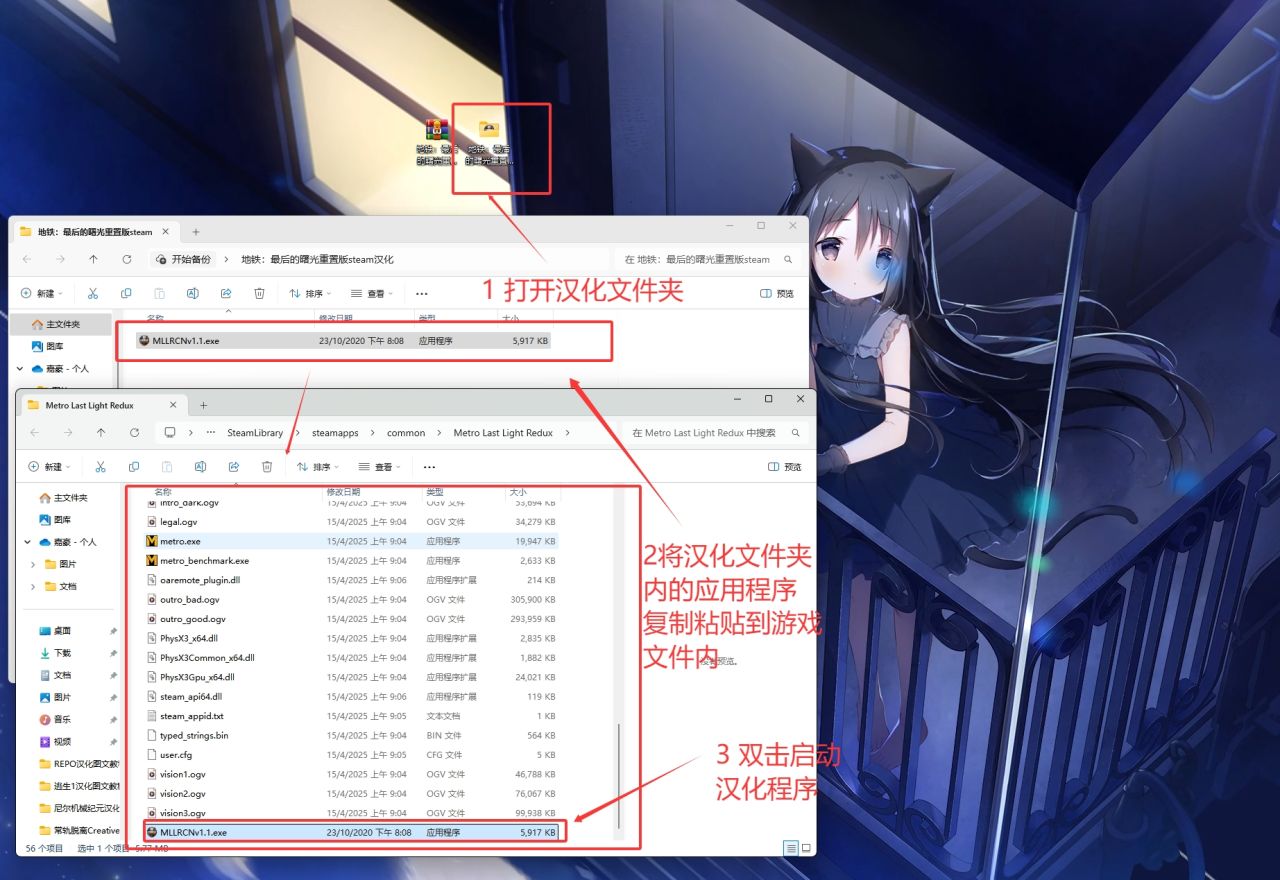Select MLLRCNv1.1.exe in the 地铁 steam汉化 folder
The width and height of the screenshot is (1280, 880).
point(343,341)
